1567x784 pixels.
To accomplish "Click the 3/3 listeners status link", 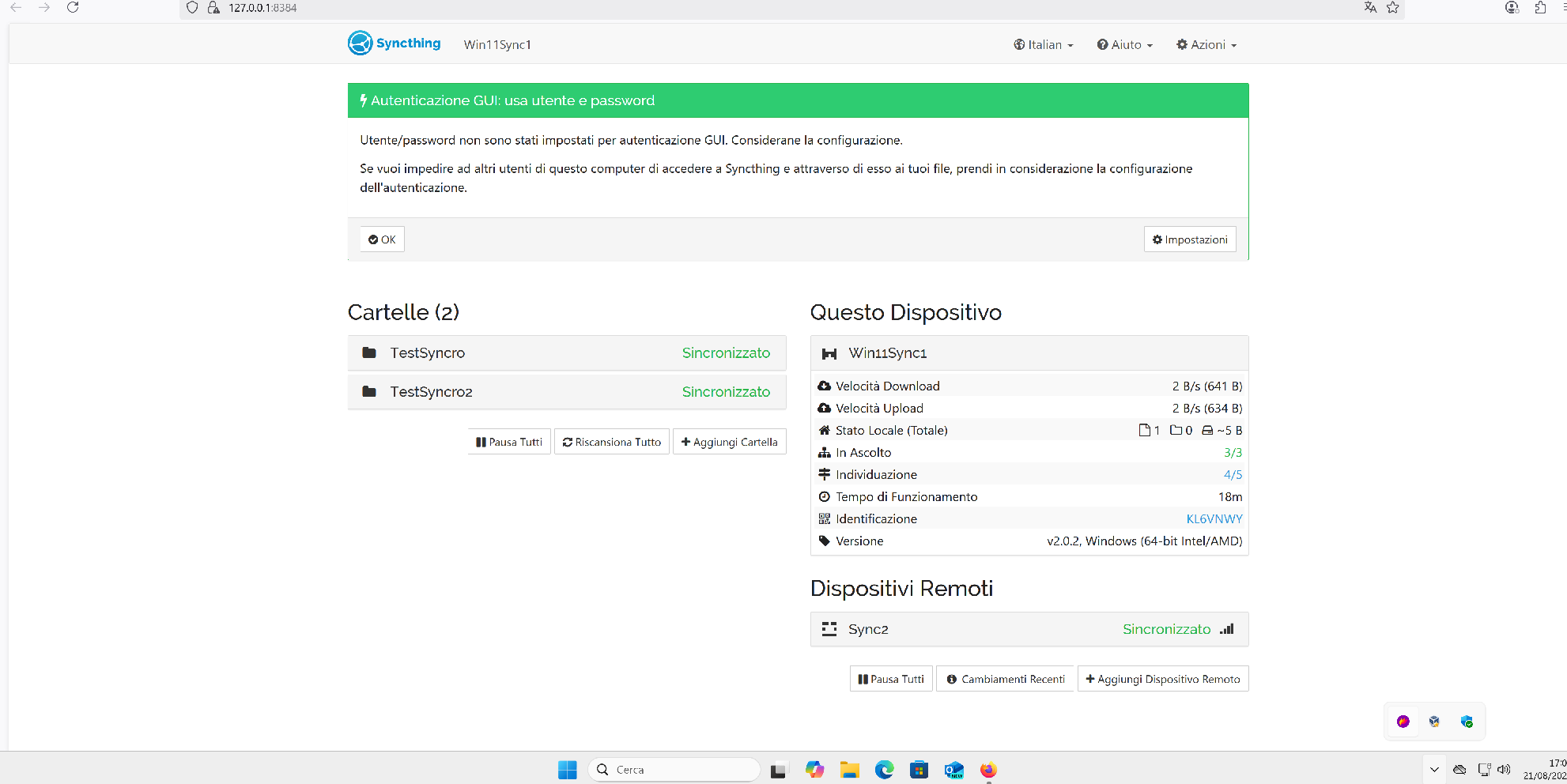I will pos(1233,453).
